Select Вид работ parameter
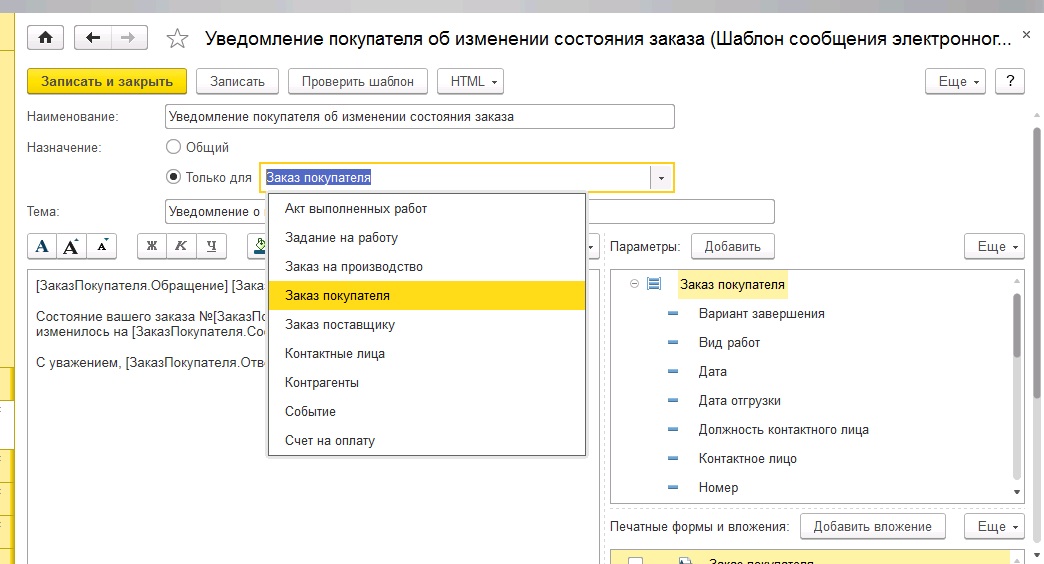Image resolution: width=1044 pixels, height=564 pixels. click(x=729, y=342)
